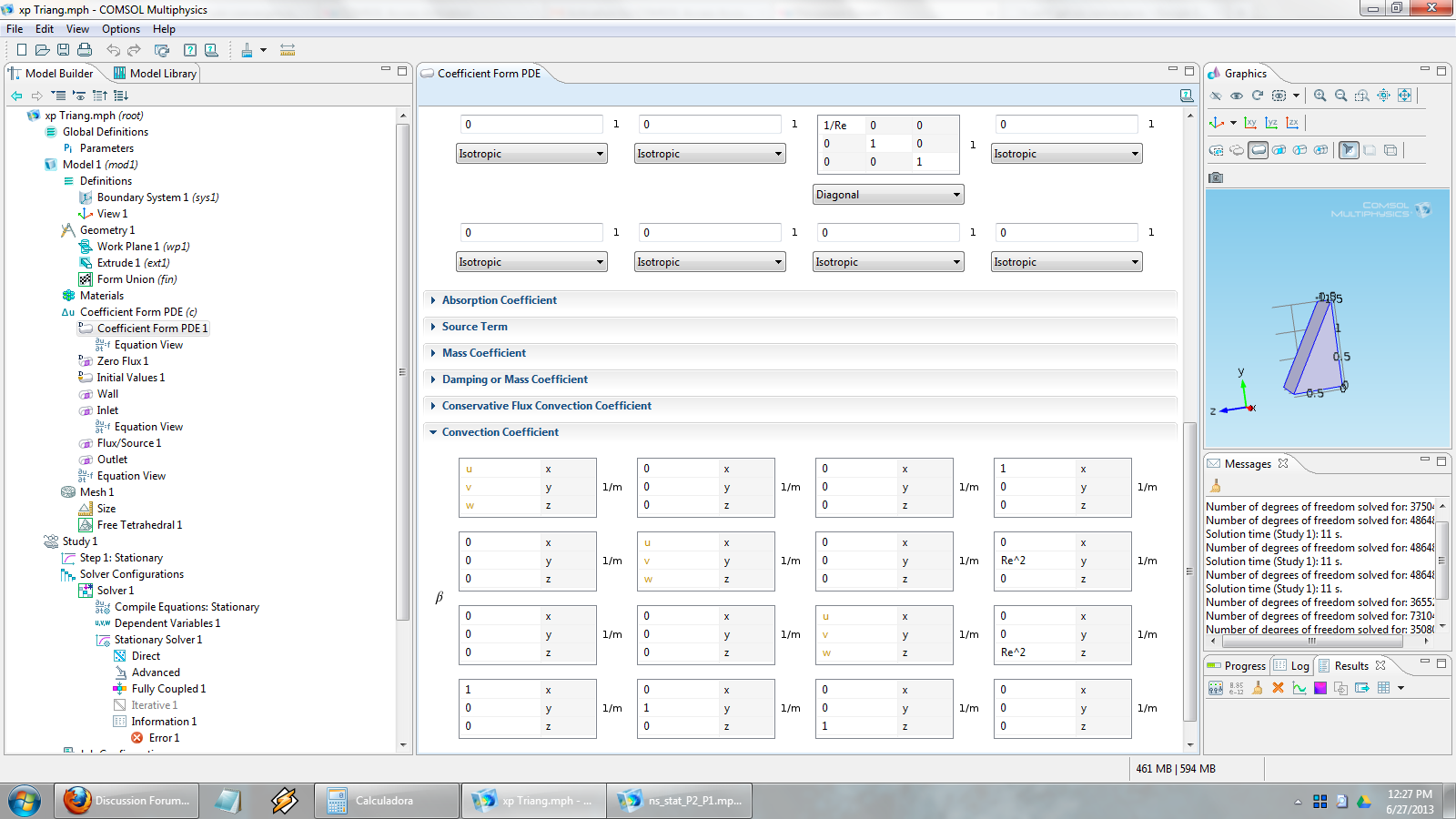
Task: Click the Update/refresh toolbar icon
Action: 162,50
